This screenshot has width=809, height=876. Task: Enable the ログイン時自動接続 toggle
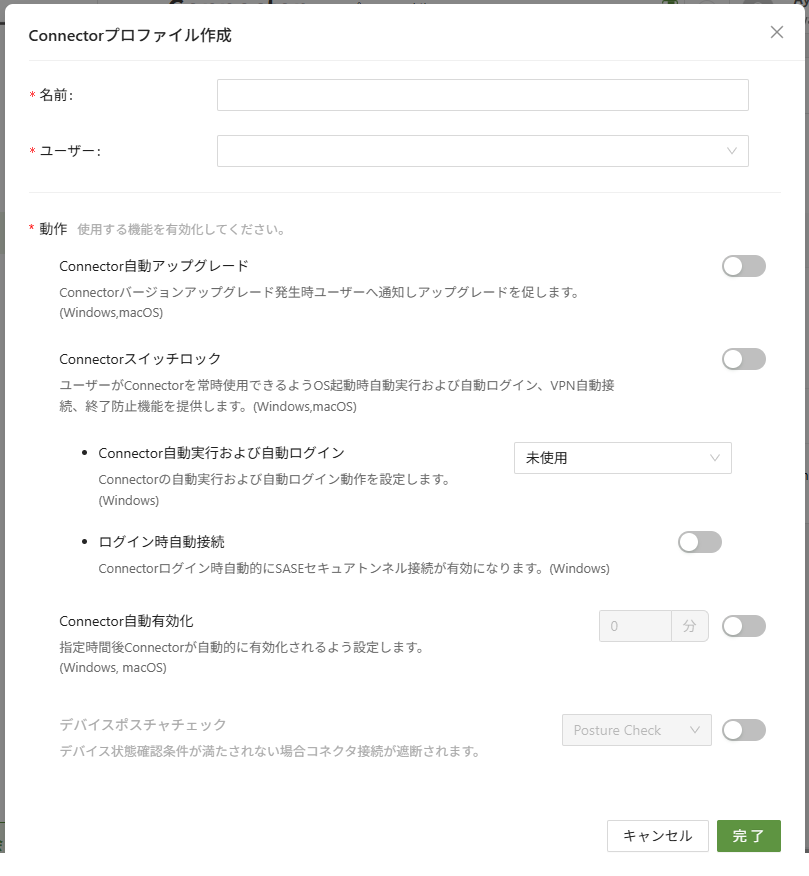click(699, 541)
